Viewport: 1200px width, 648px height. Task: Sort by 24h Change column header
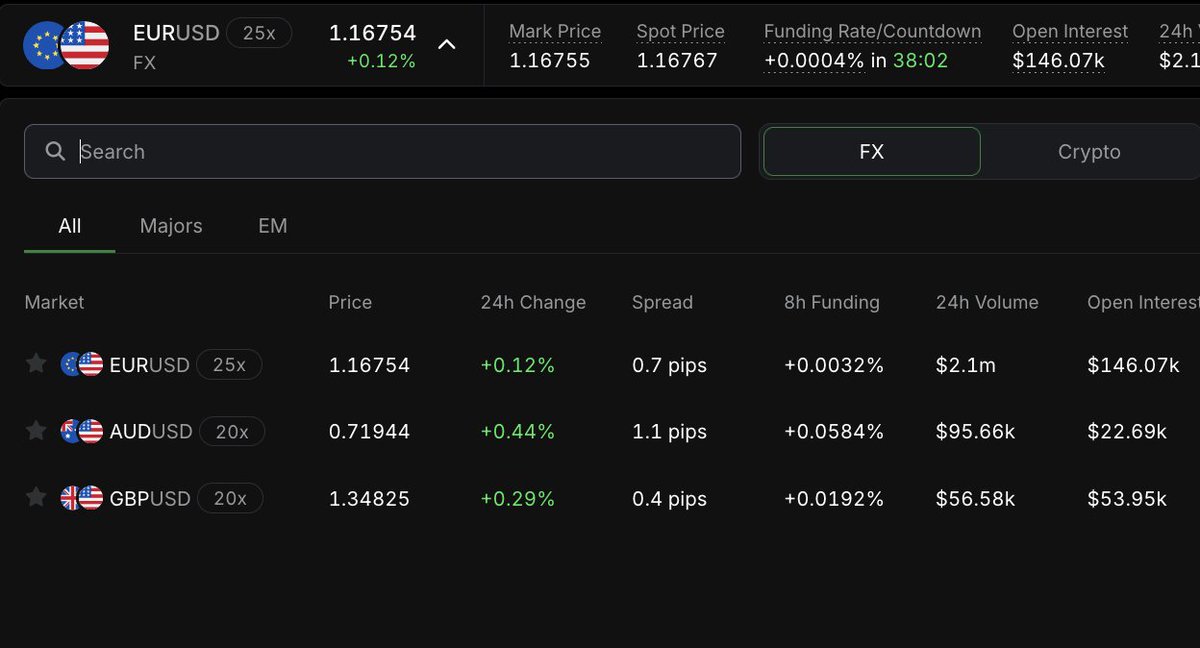click(533, 302)
